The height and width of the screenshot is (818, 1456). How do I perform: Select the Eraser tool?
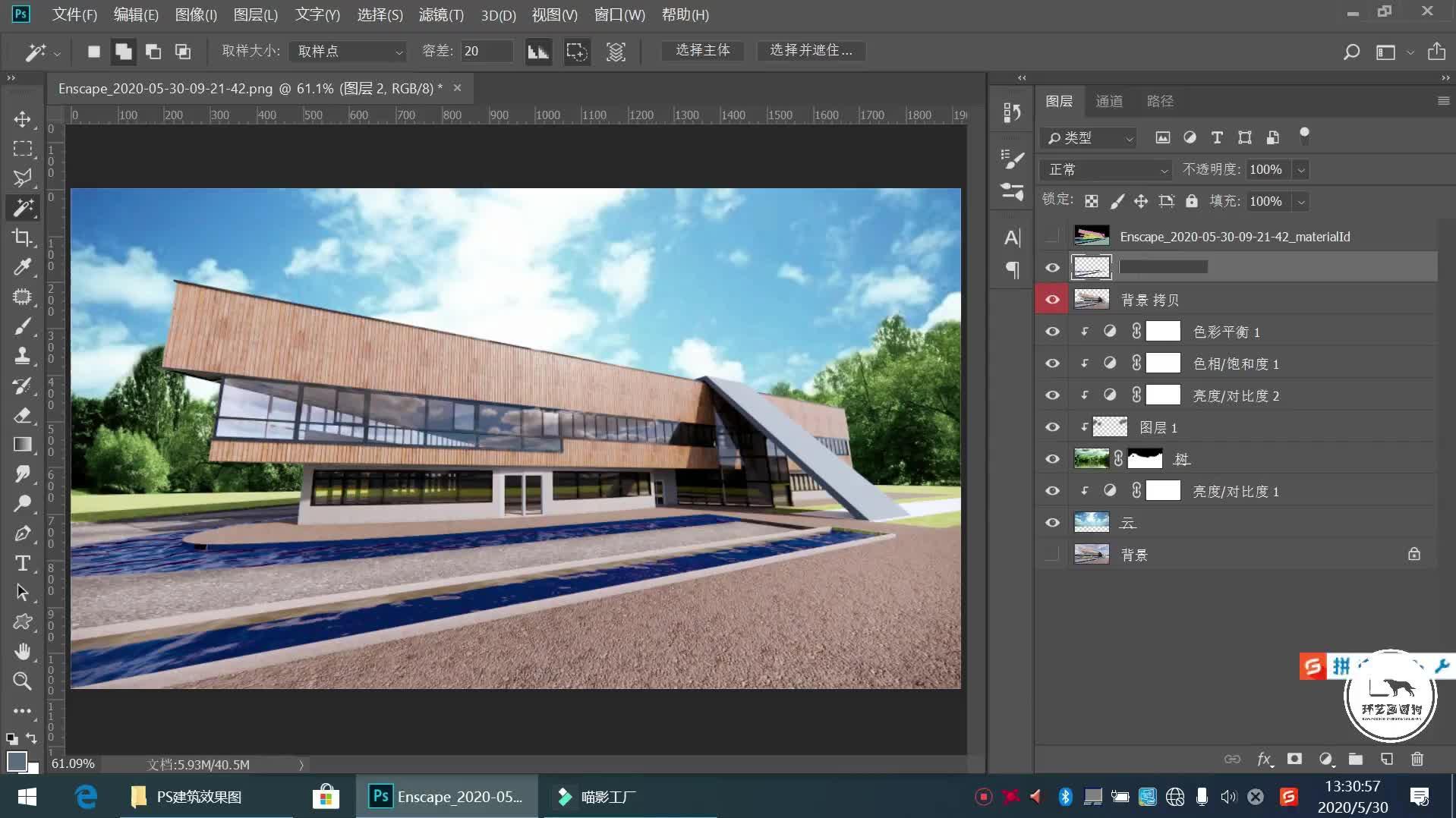point(22,415)
